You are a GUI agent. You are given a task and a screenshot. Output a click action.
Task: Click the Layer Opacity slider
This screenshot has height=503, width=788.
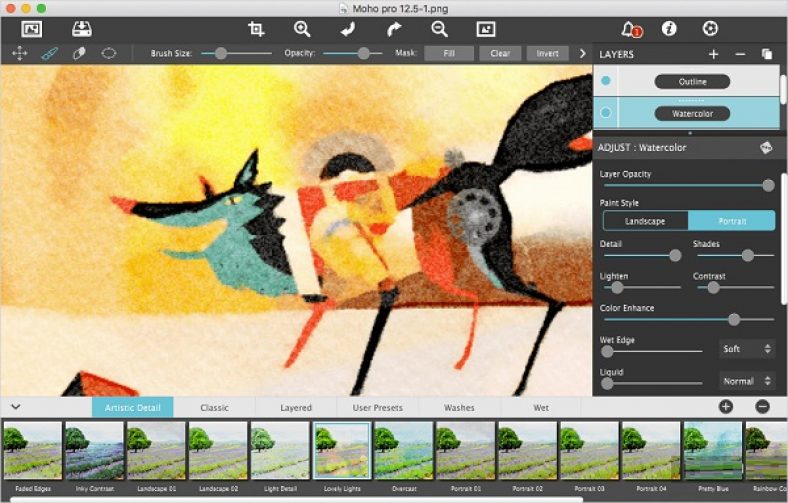(x=689, y=185)
